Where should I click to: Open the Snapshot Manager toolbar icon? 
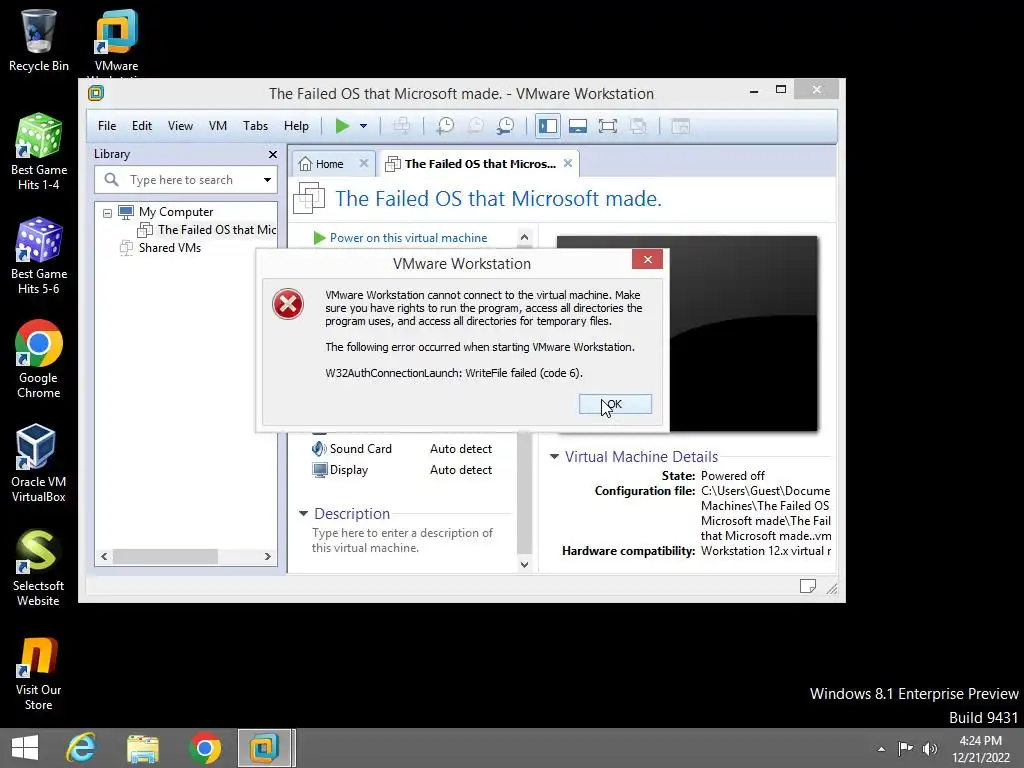pyautogui.click(x=506, y=126)
